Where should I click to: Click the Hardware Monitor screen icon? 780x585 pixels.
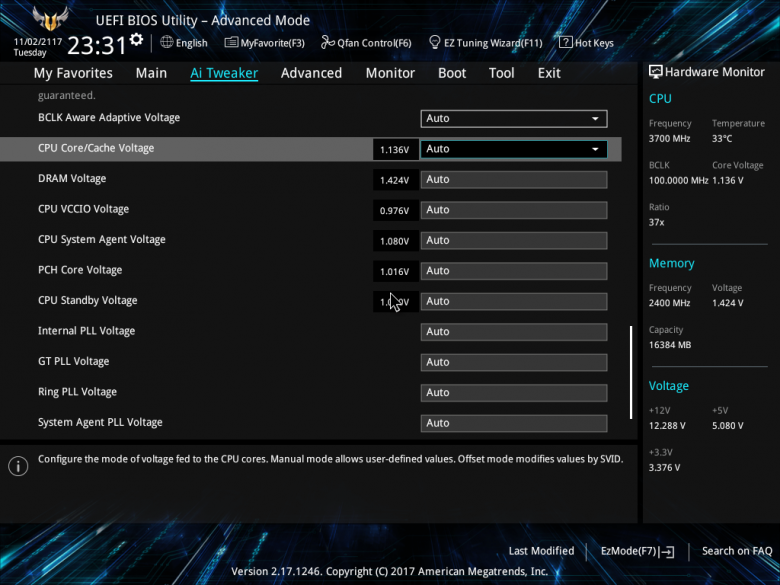(x=656, y=72)
